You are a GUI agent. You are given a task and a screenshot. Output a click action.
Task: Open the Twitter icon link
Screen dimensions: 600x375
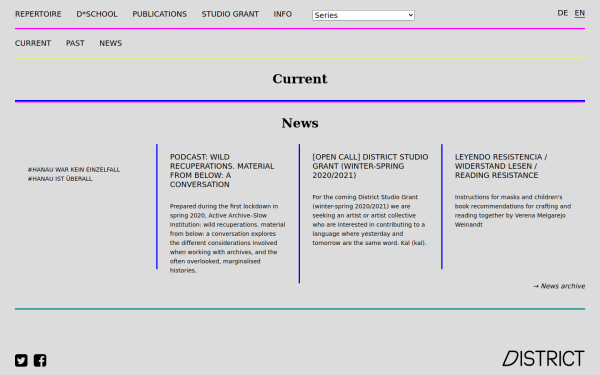21,360
